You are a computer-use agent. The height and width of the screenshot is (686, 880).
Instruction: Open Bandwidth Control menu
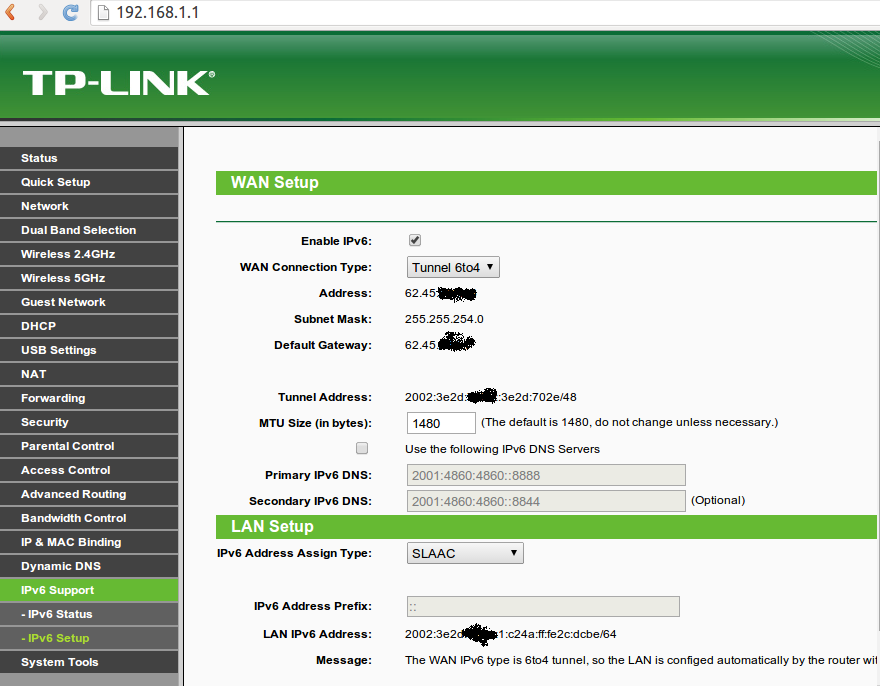[89, 518]
